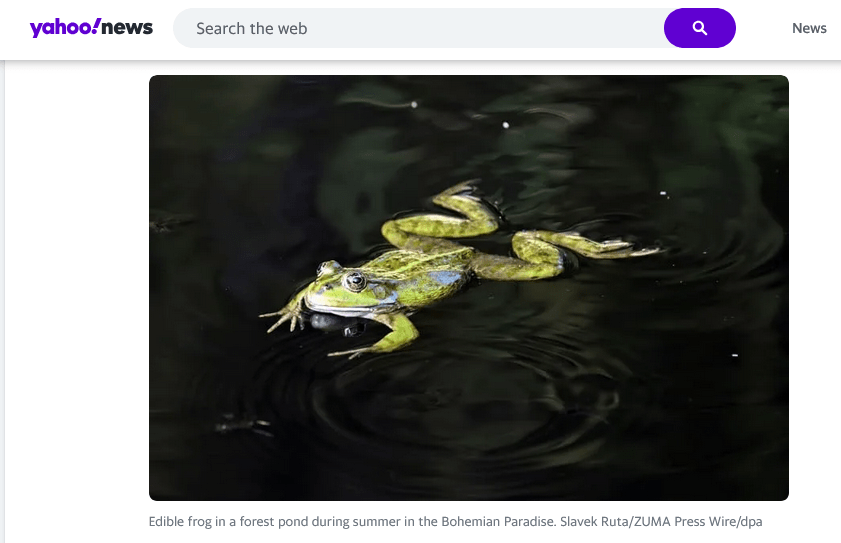Click the frog's front webbed foot
This screenshot has width=841, height=543.
pyautogui.click(x=283, y=318)
